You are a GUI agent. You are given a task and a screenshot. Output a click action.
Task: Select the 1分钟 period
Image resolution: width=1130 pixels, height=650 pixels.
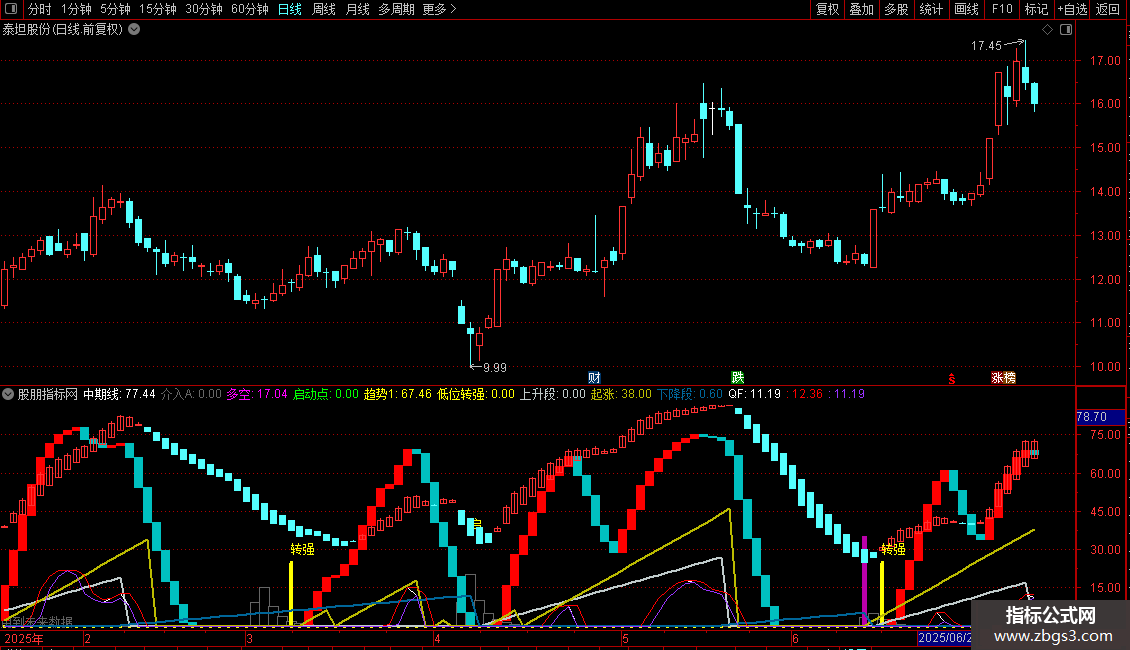point(76,9)
